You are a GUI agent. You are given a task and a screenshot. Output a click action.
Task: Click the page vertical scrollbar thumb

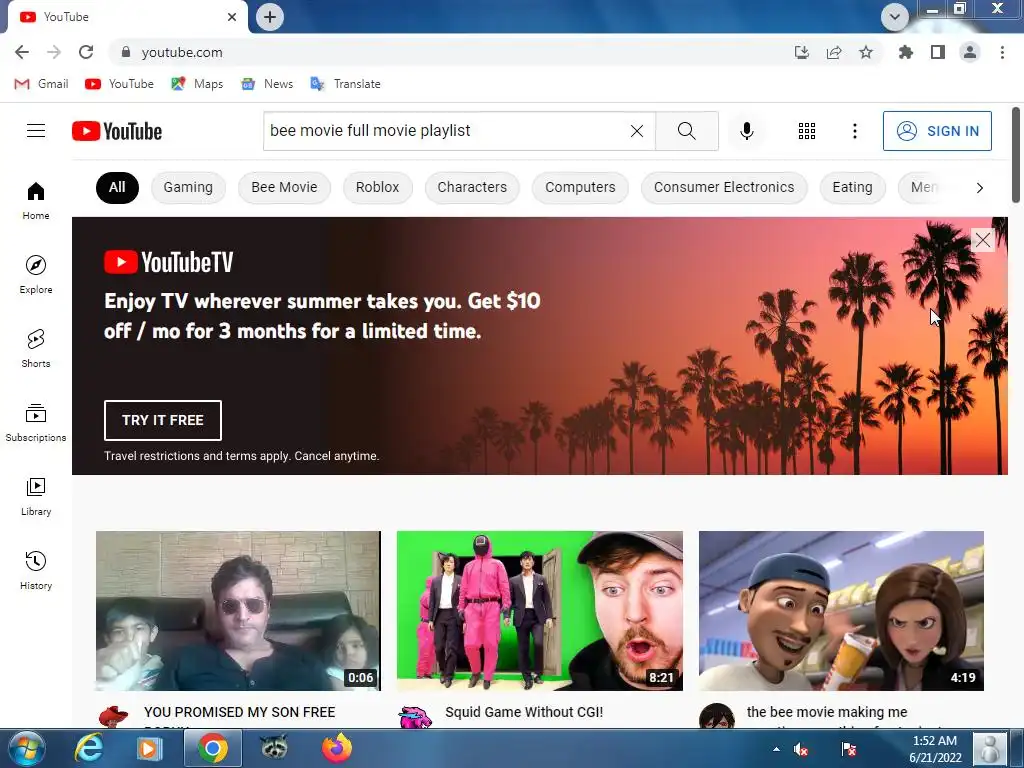1016,155
